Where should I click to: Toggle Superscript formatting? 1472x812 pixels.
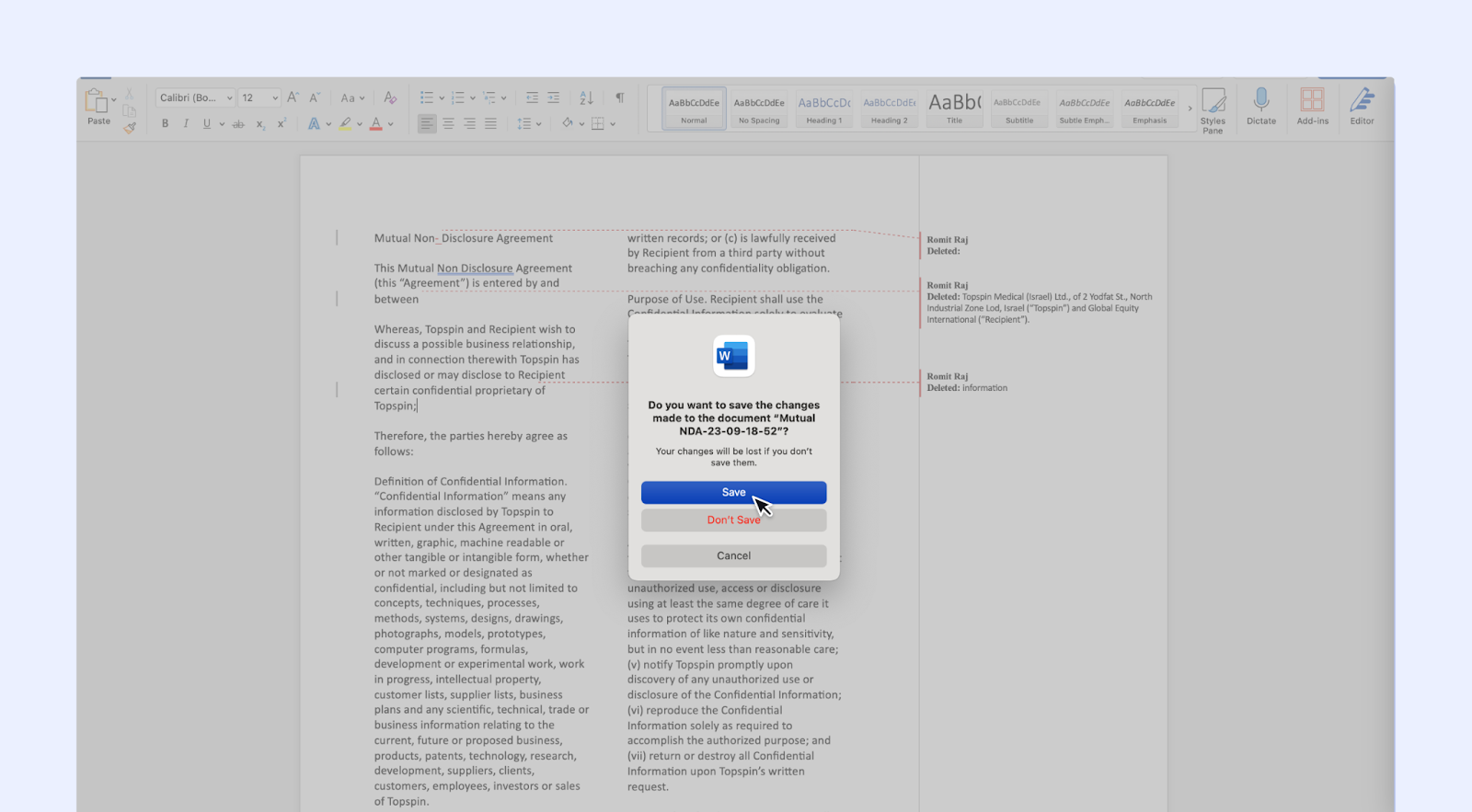282,123
